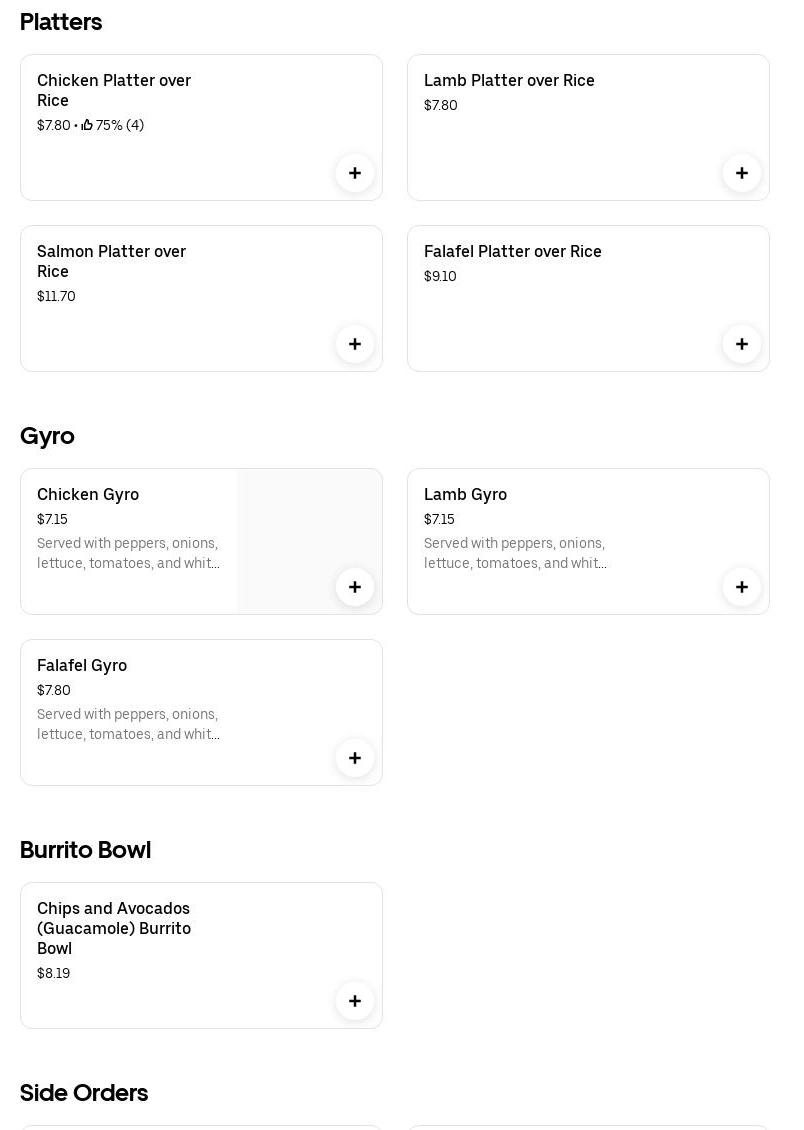Screen dimensions: 804x1130
Task: Click the Falafel Gyro description text
Action: (128, 724)
